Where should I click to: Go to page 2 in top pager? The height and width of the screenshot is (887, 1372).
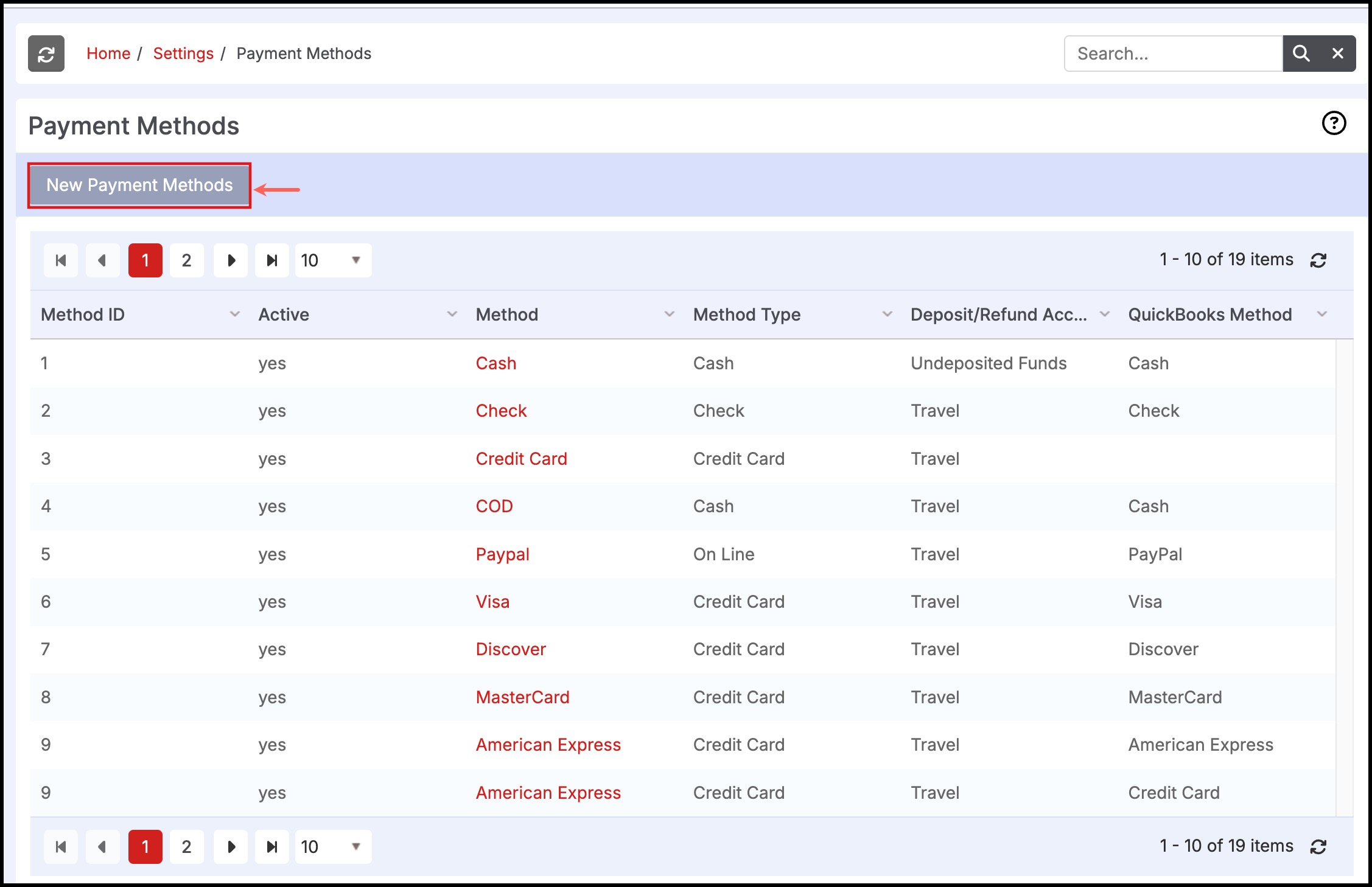186,260
